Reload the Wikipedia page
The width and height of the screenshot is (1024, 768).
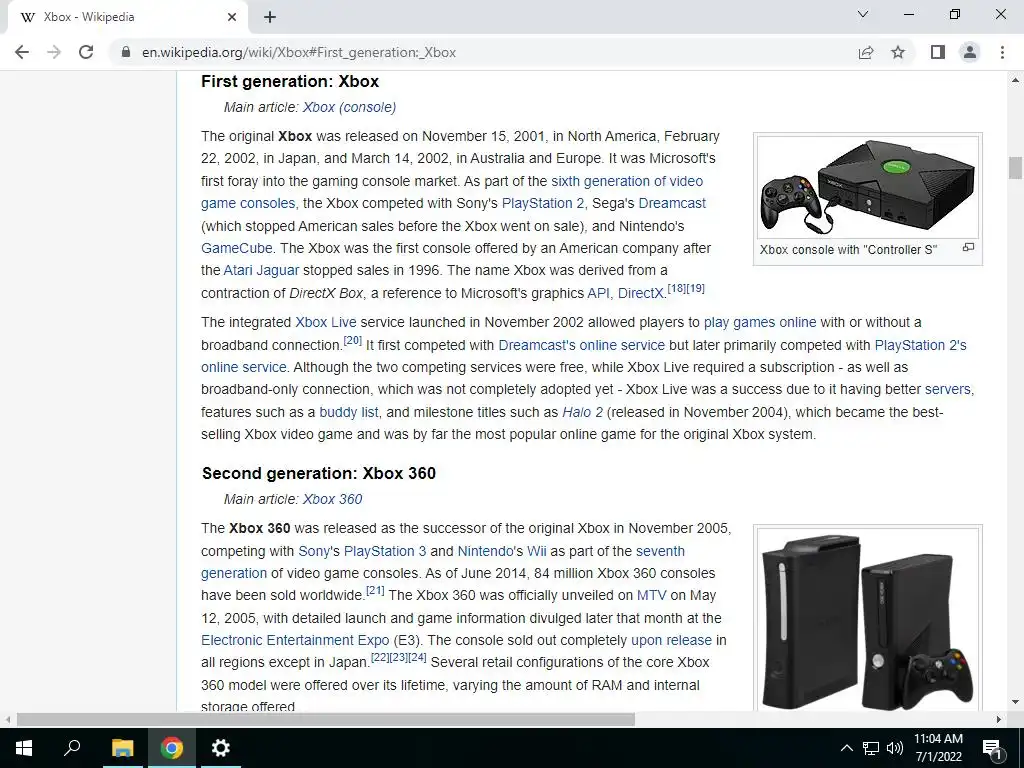pyautogui.click(x=86, y=52)
